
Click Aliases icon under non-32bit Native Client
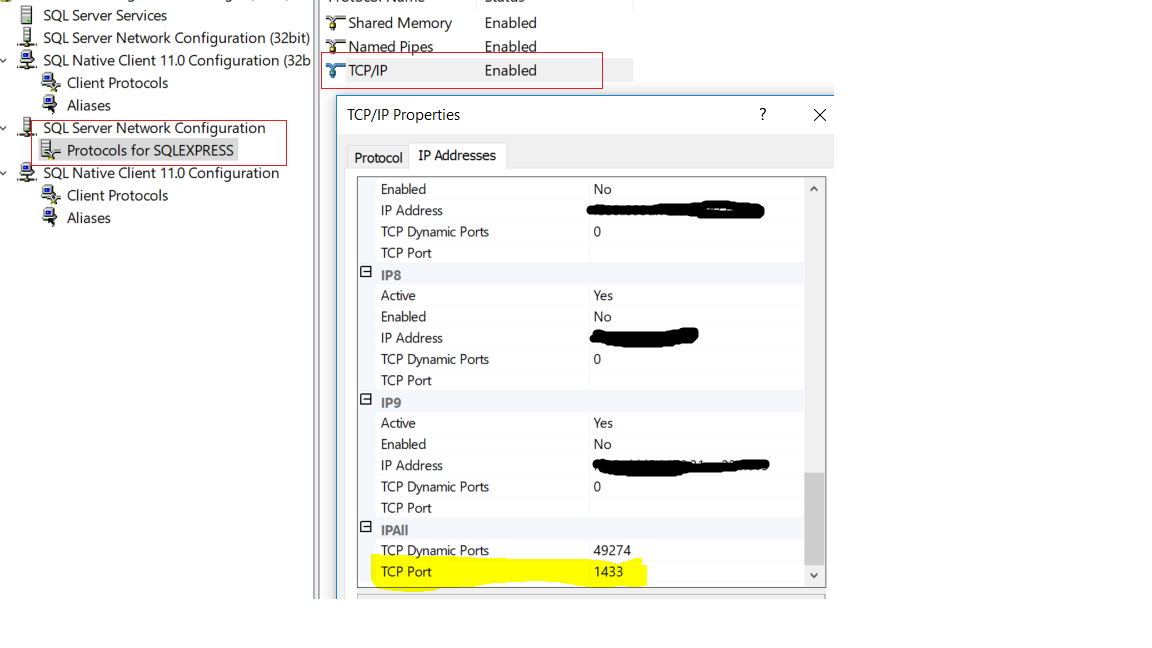[x=51, y=217]
